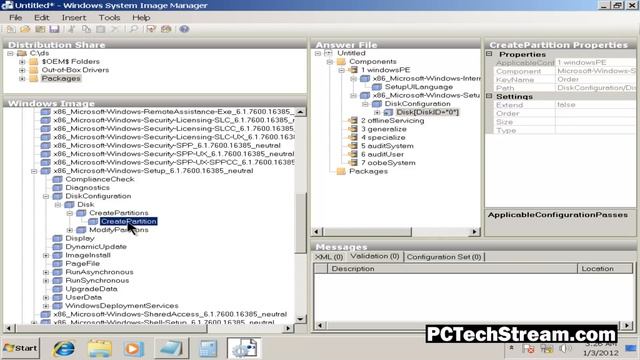Image resolution: width=640 pixels, height=360 pixels.
Task: Switch to the Configuration Set (0) tab
Action: click(444, 257)
